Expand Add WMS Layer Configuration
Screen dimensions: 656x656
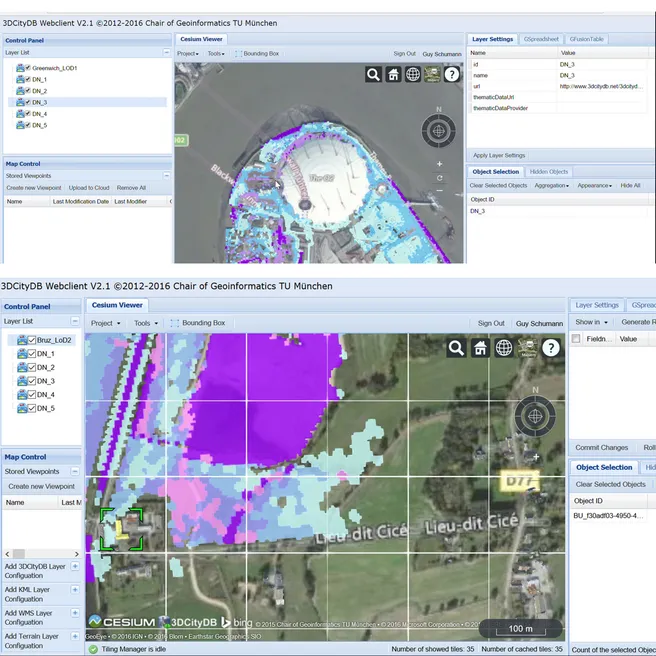click(75, 613)
